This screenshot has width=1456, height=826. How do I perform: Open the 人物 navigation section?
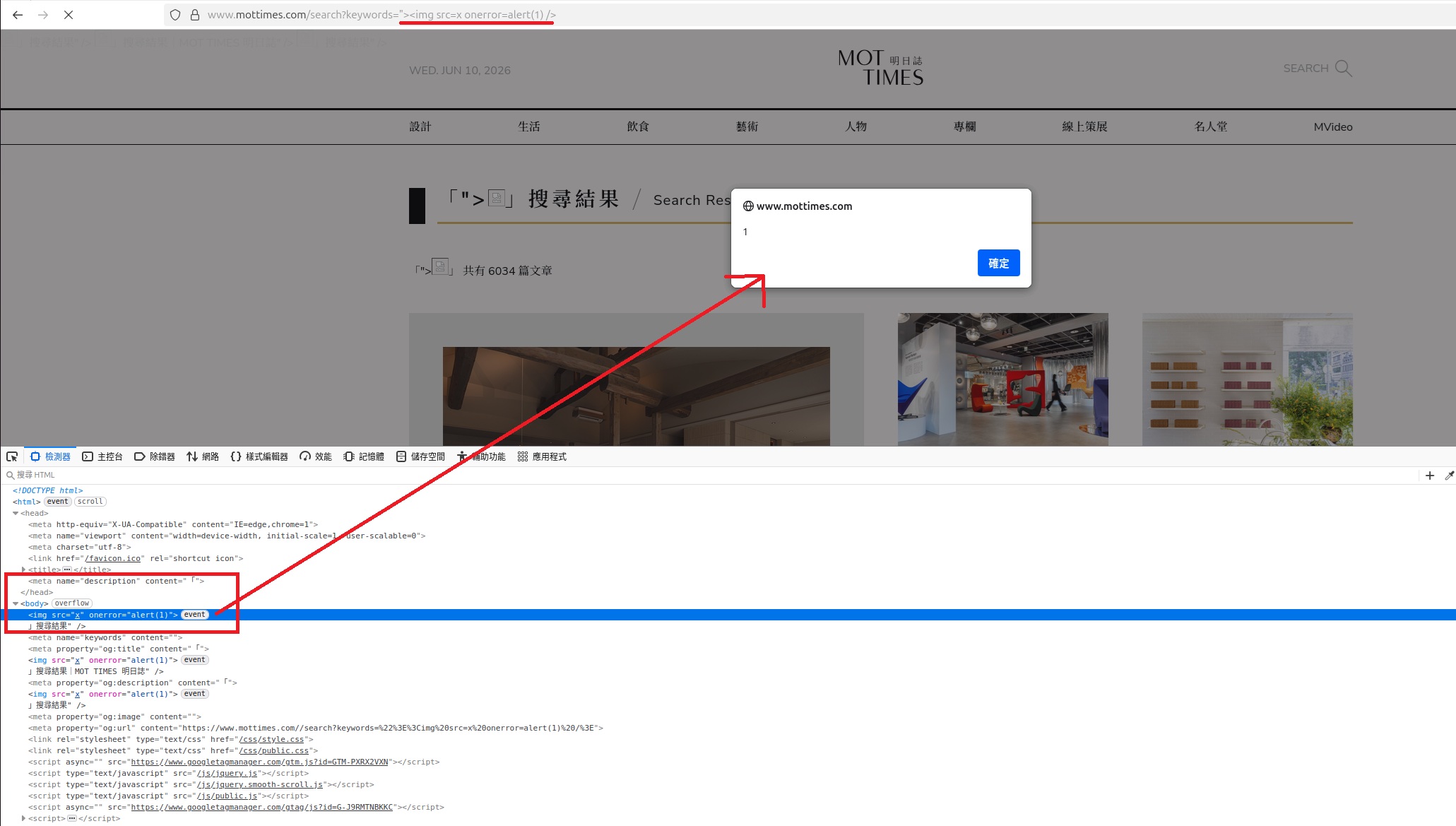click(x=856, y=126)
